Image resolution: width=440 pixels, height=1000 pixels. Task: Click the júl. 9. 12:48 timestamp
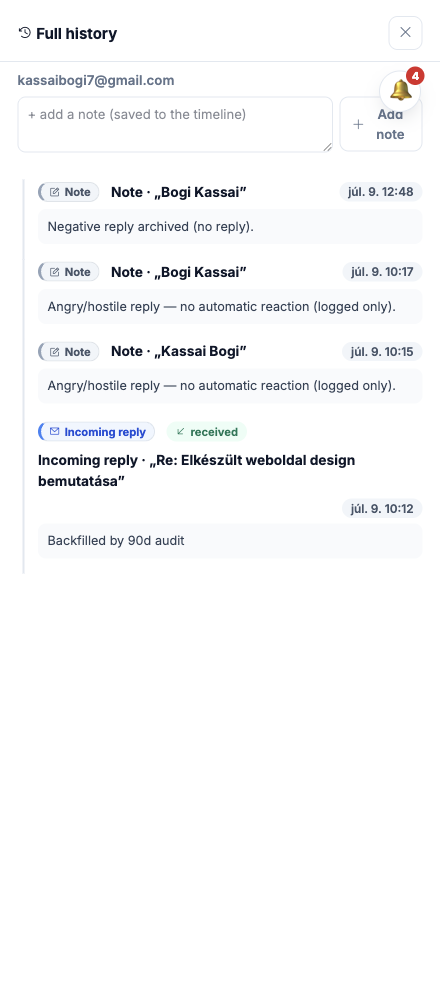tap(381, 192)
